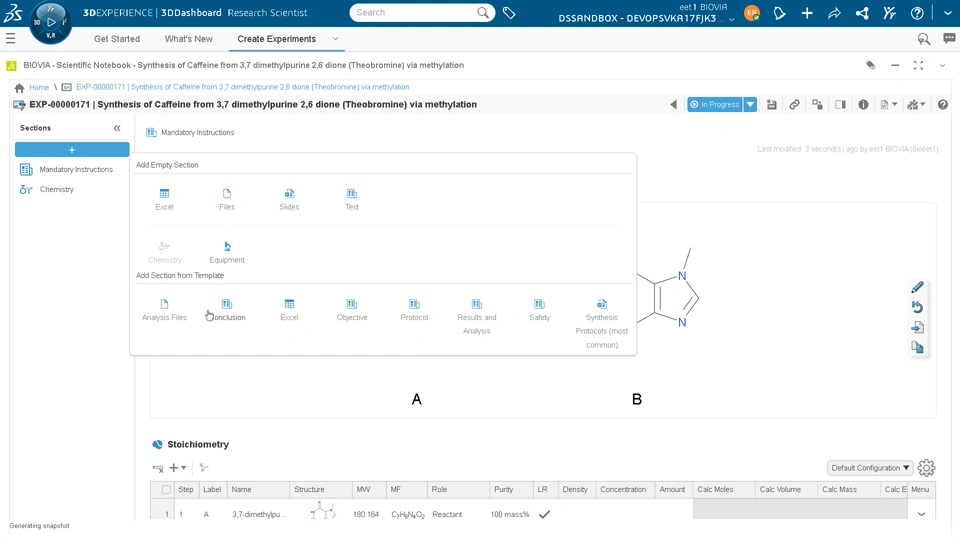Open the chat messages icon
This screenshot has width=960, height=540.
(x=949, y=39)
